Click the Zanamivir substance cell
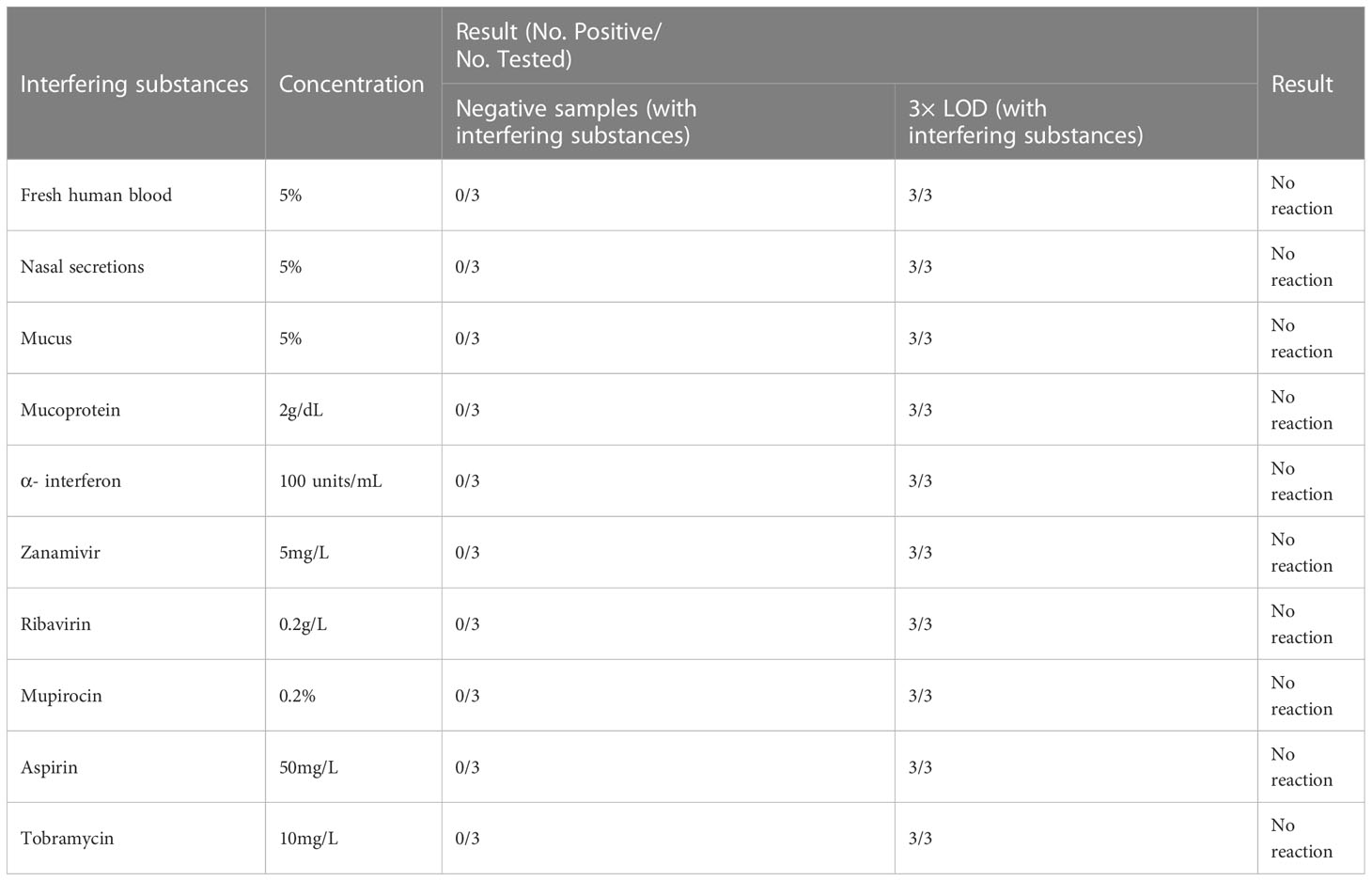The image size is (1372, 881). coord(135,553)
